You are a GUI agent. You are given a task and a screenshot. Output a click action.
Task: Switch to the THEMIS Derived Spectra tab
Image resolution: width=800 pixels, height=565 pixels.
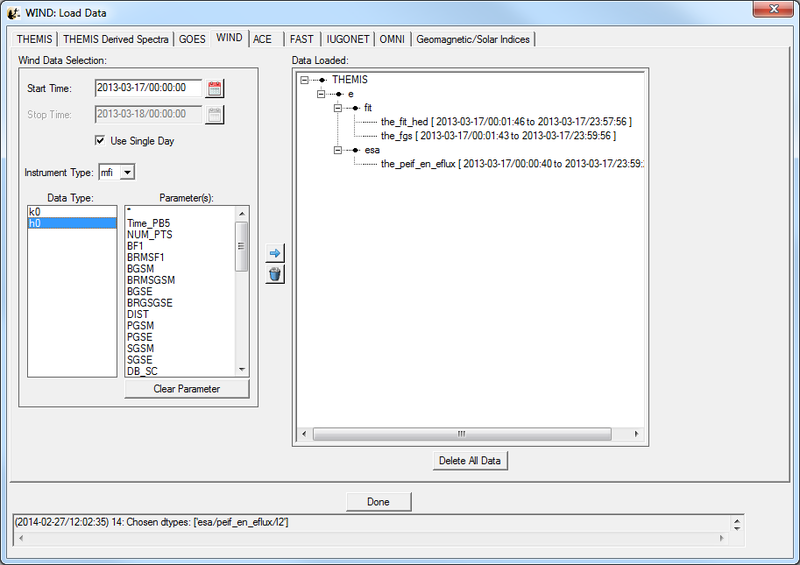coord(116,39)
